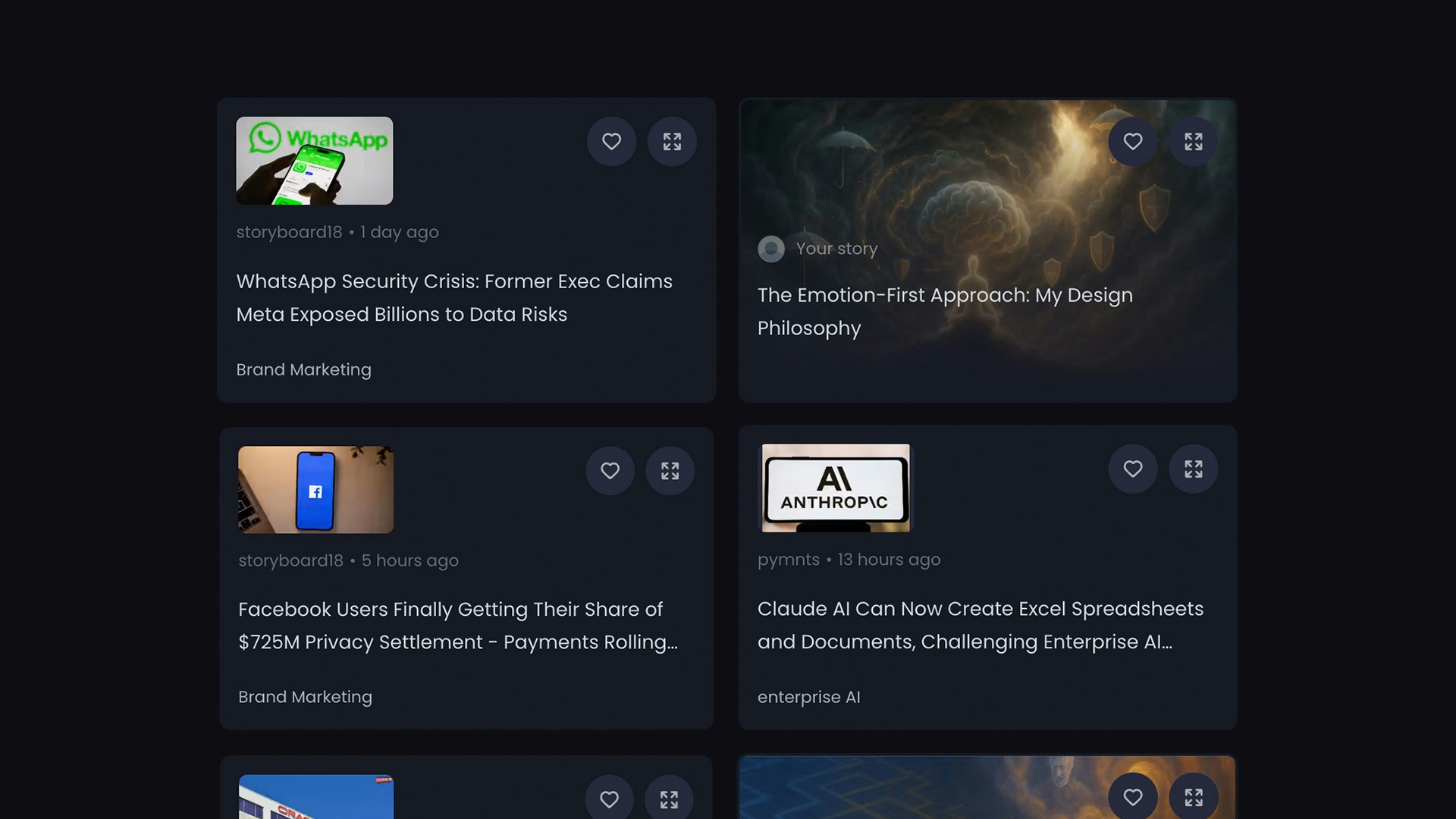
Task: Click the pymnts author name
Action: 788,559
